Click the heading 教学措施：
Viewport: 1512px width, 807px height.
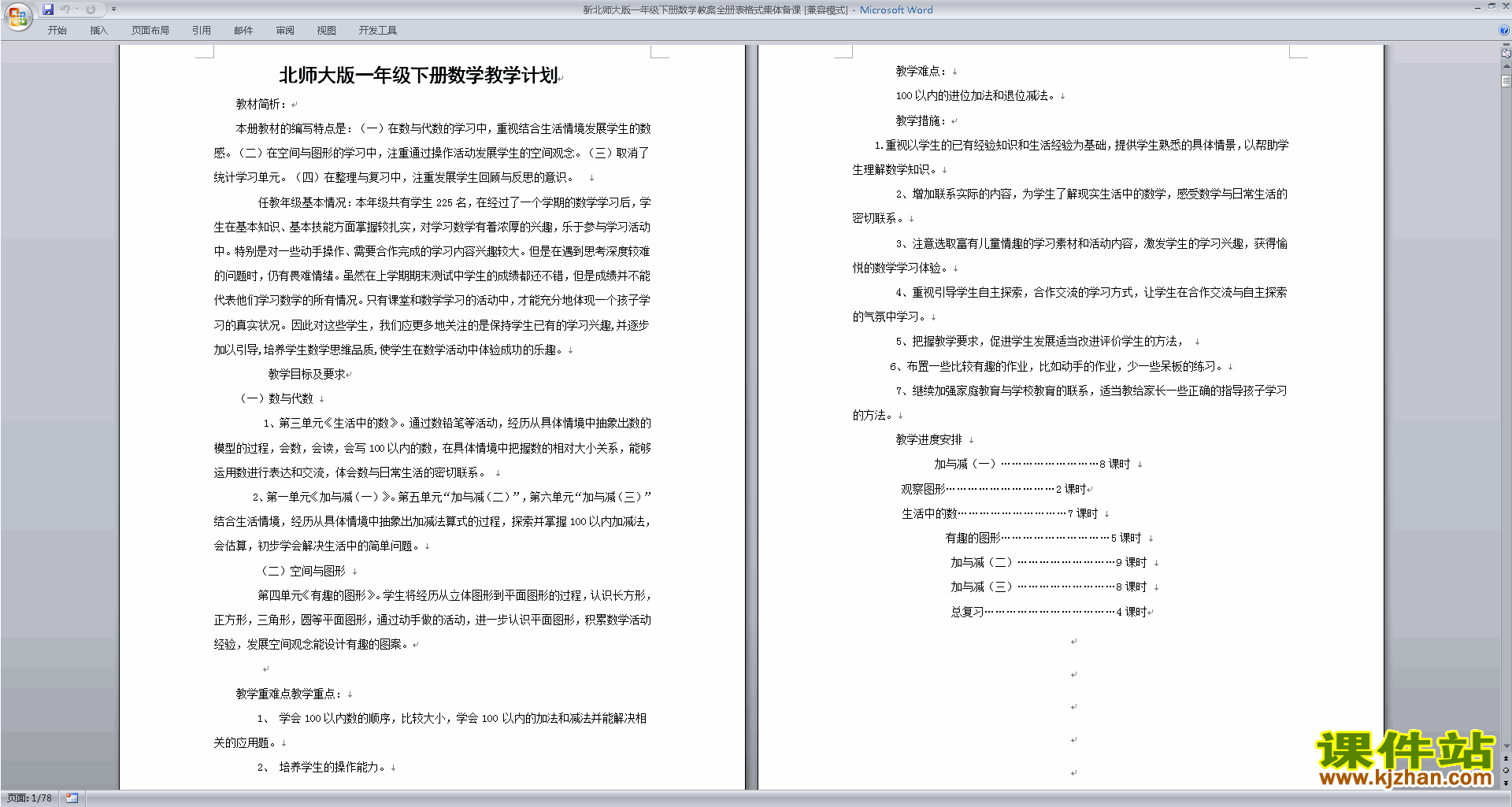tap(921, 120)
